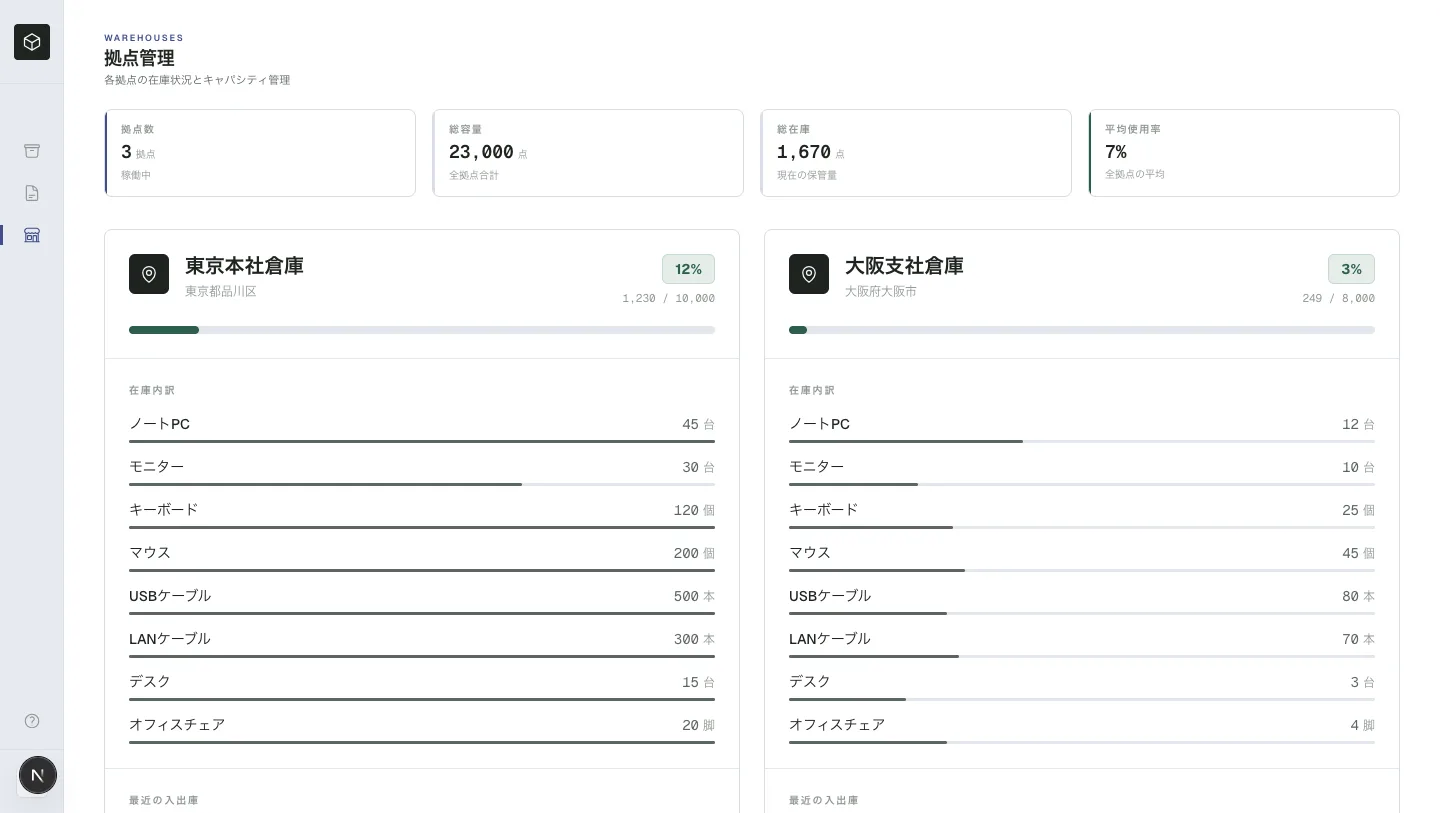Image resolution: width=1440 pixels, height=813 pixels.
Task: Select the warehouse store sidebar icon
Action: coord(32,235)
